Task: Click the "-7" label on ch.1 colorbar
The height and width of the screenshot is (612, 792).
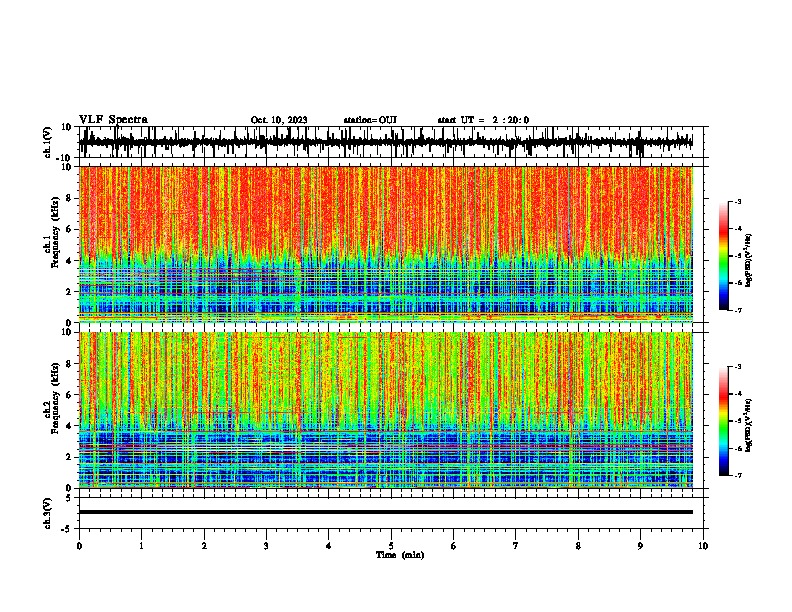Action: [x=737, y=311]
